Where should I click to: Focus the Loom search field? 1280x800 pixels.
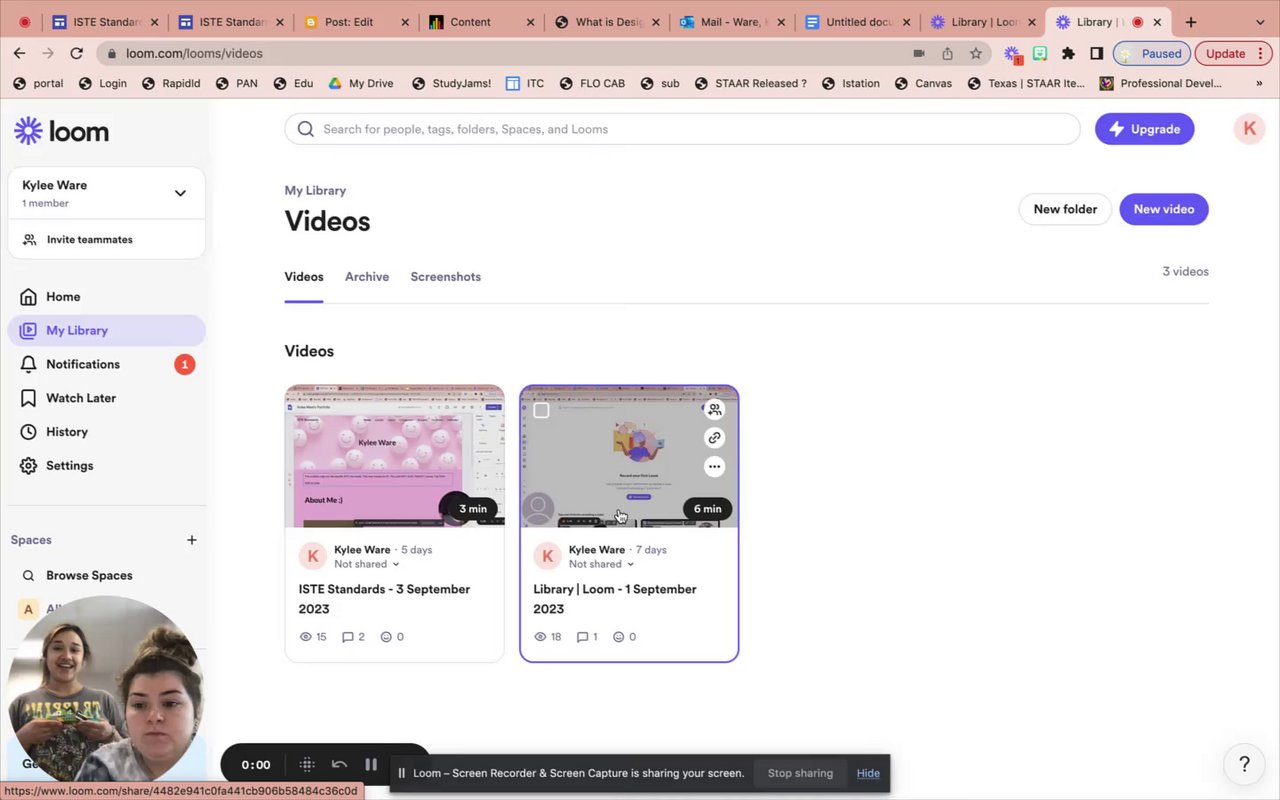click(682, 129)
